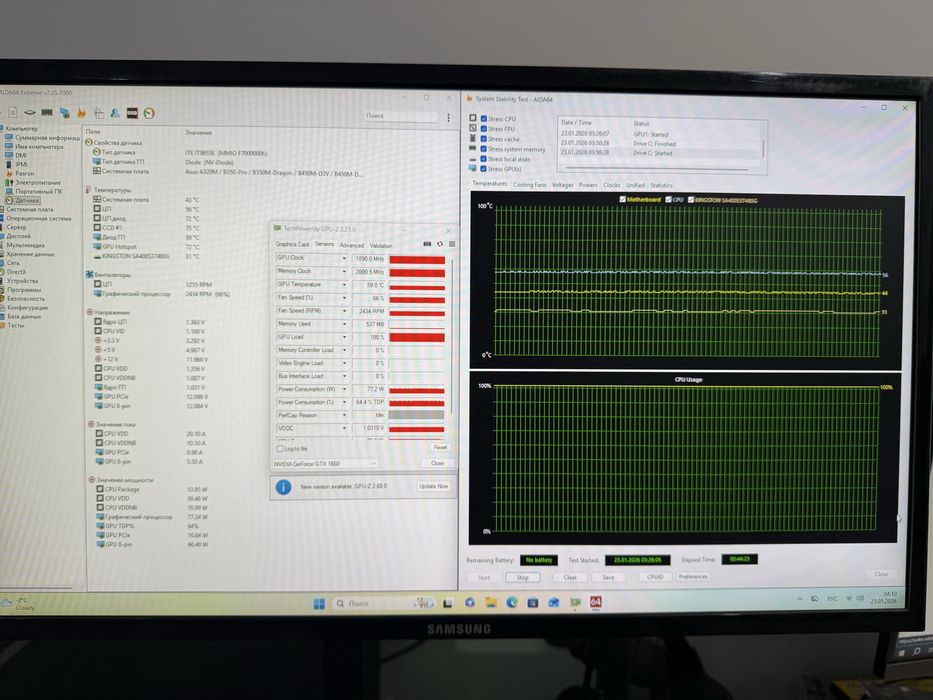Image resolution: width=933 pixels, height=700 pixels.
Task: Click the GPU-Z refresh icon
Action: pyautogui.click(x=440, y=243)
